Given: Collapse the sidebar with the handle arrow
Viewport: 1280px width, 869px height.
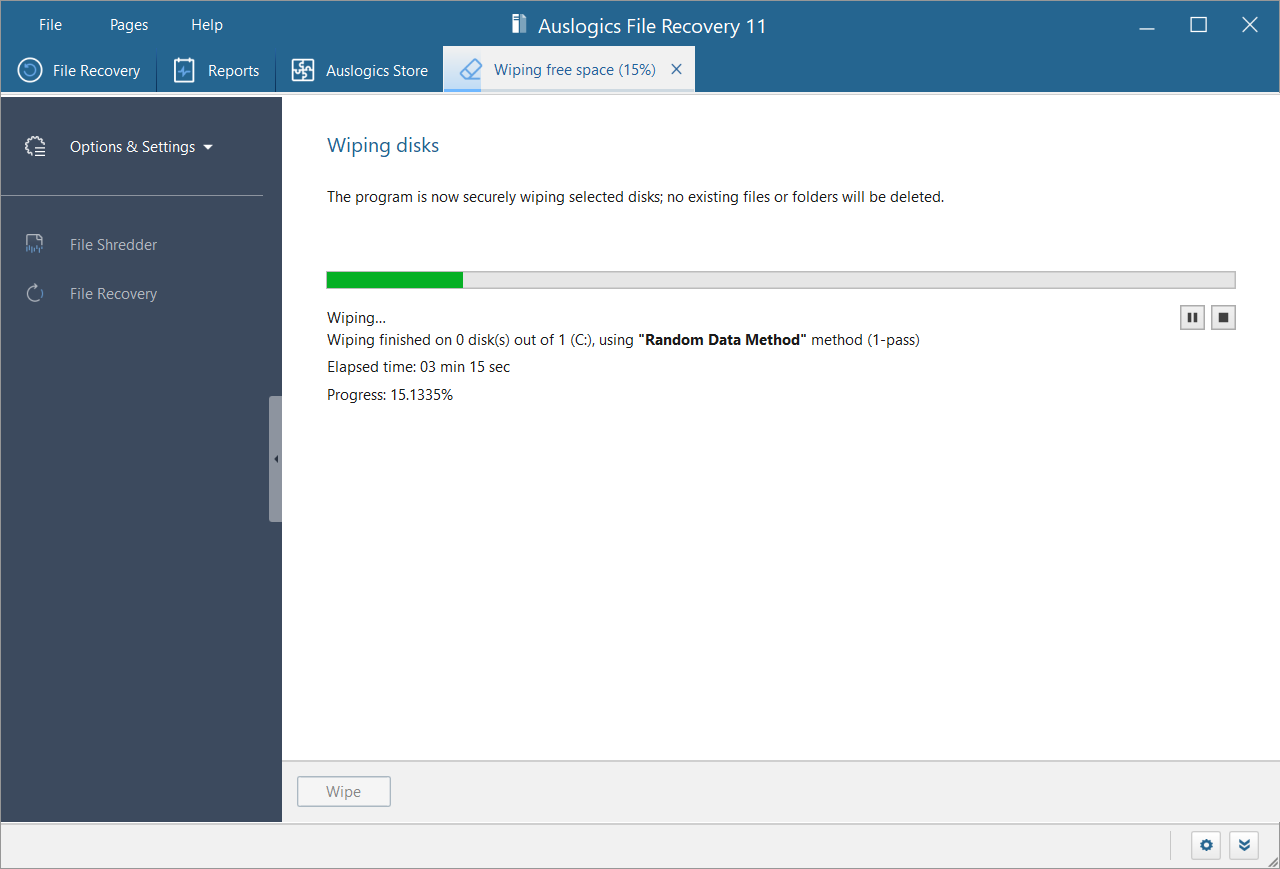Looking at the screenshot, I should coord(275,459).
